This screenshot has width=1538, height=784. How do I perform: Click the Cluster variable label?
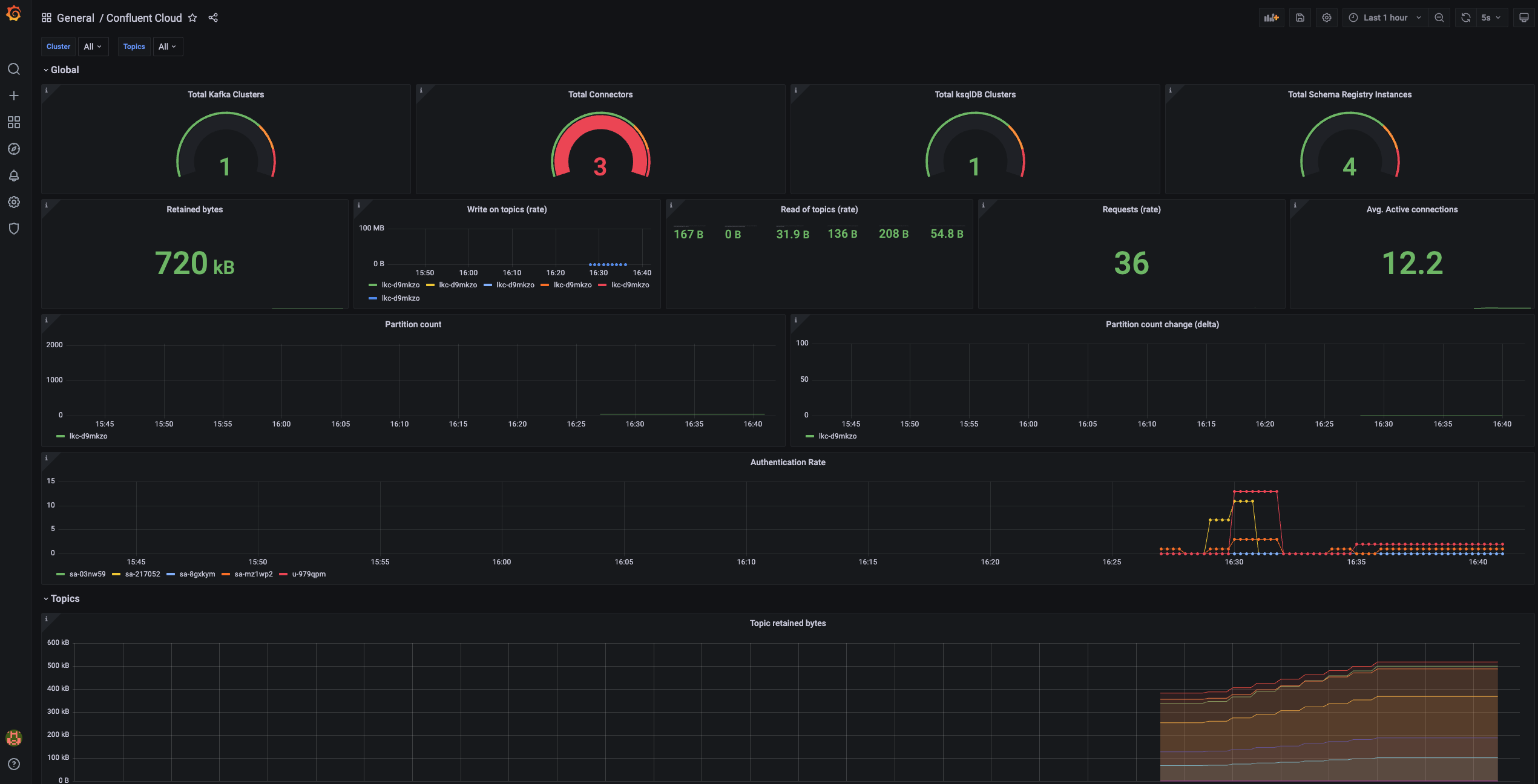click(59, 47)
